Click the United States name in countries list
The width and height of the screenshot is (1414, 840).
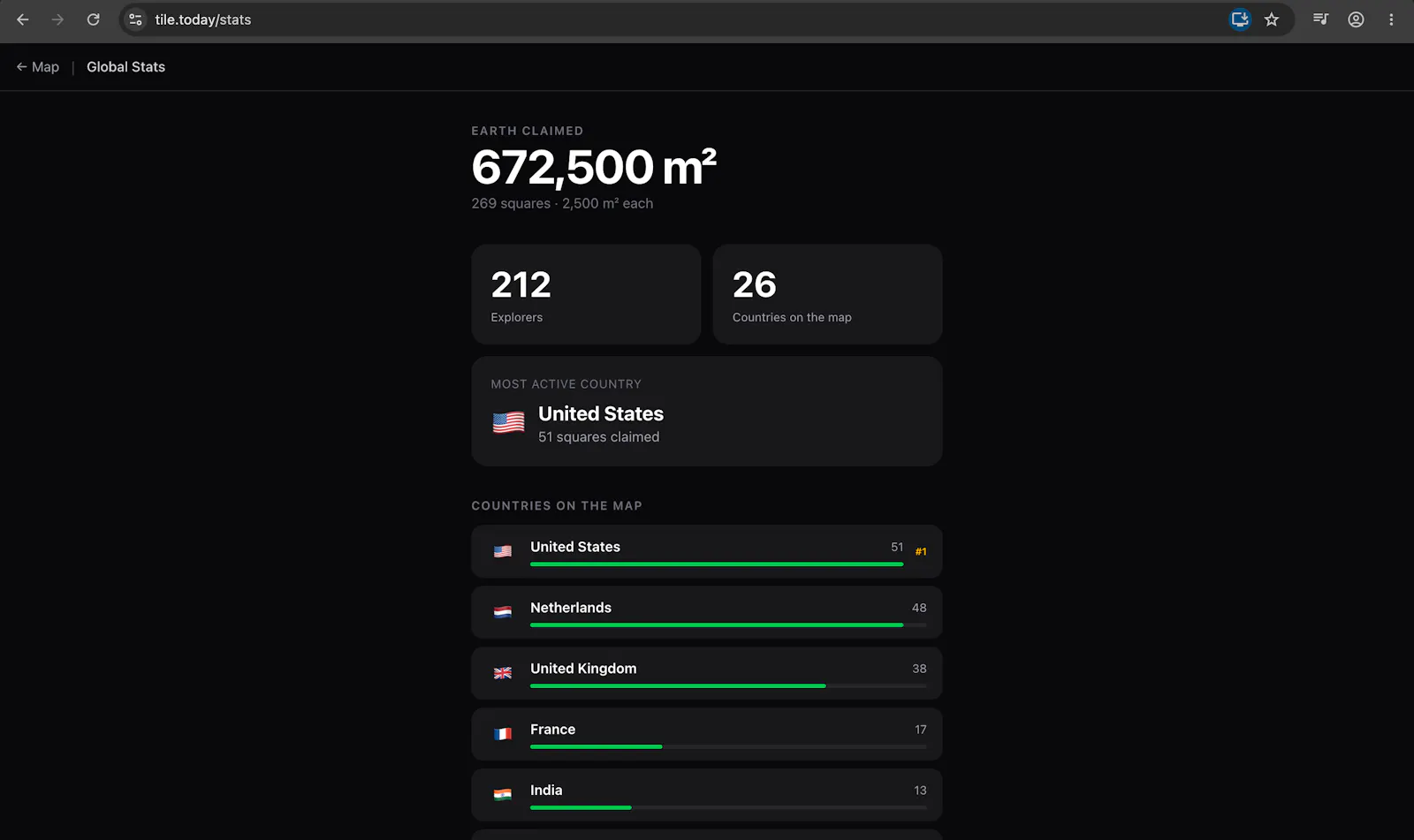coord(575,547)
